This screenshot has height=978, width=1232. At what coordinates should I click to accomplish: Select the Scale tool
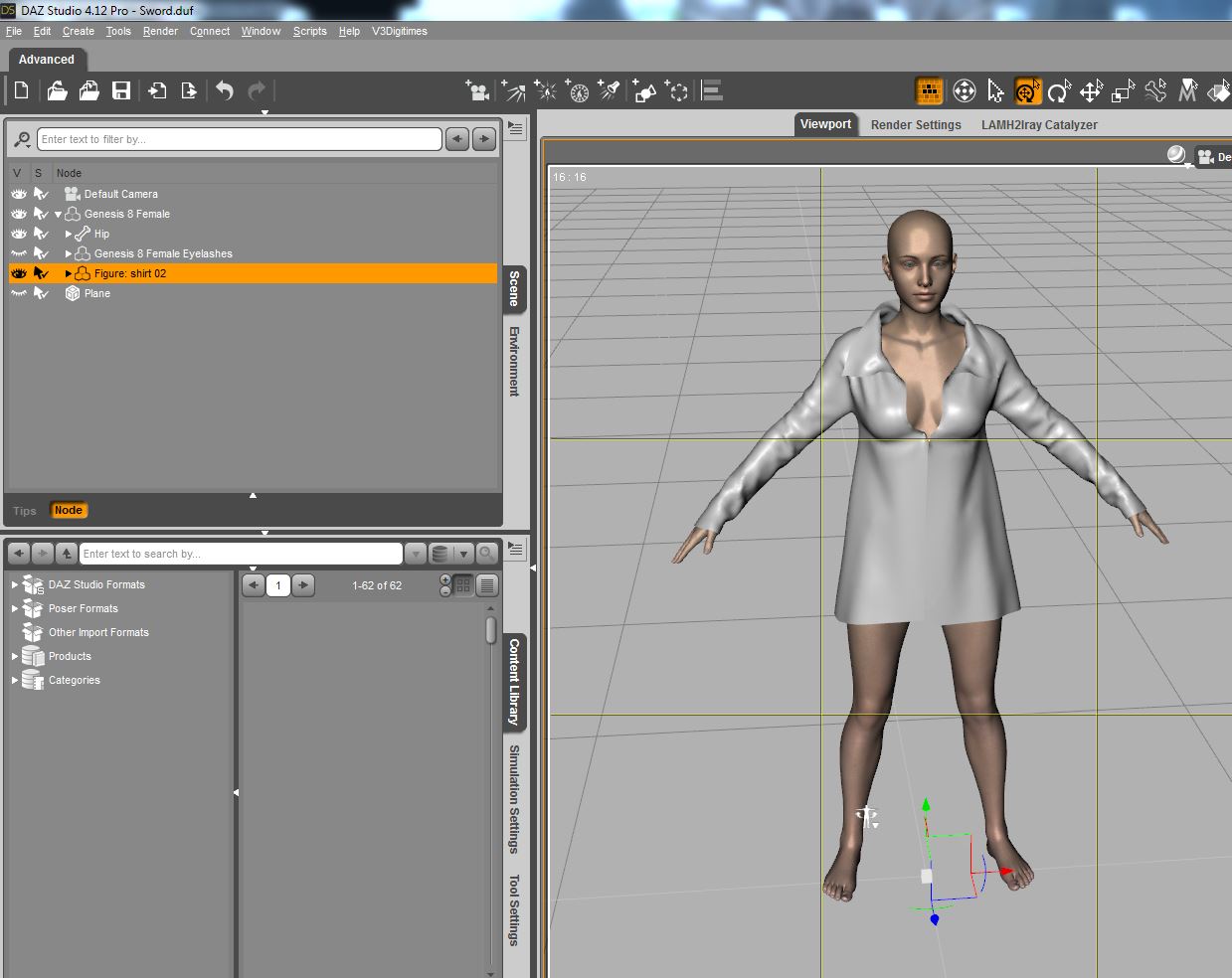[1124, 91]
